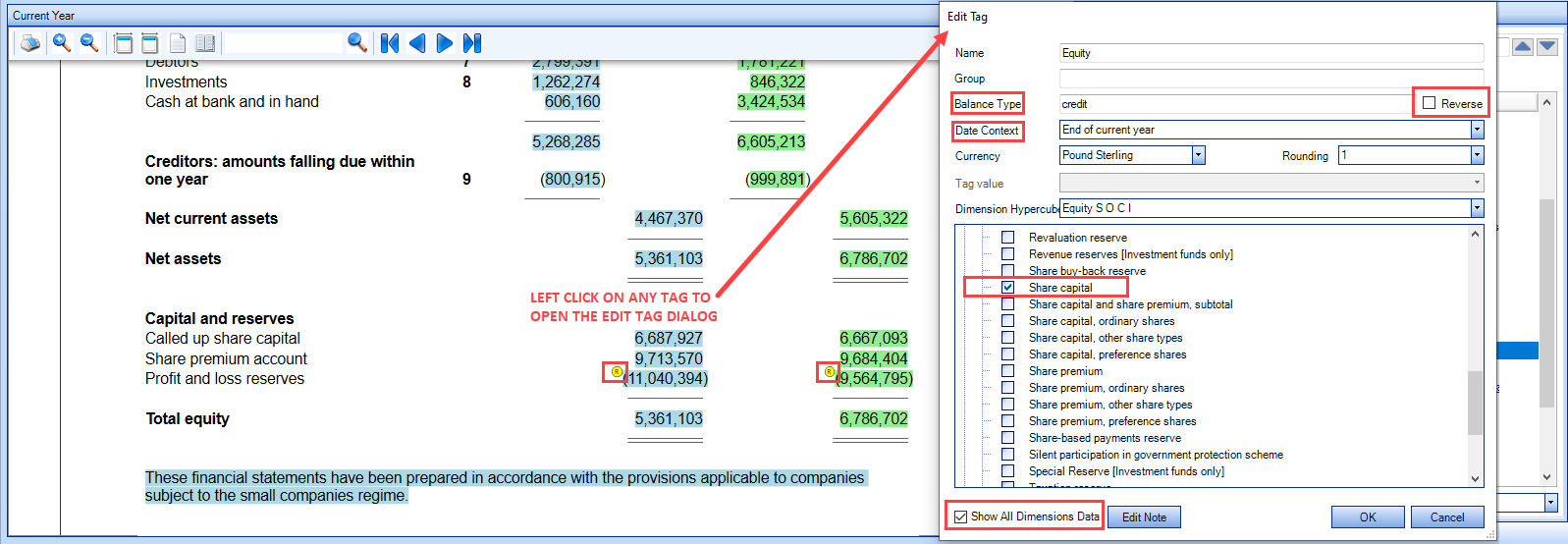Image resolution: width=1568 pixels, height=544 pixels.
Task: Check Share premium, other share types
Action: click(1007, 405)
